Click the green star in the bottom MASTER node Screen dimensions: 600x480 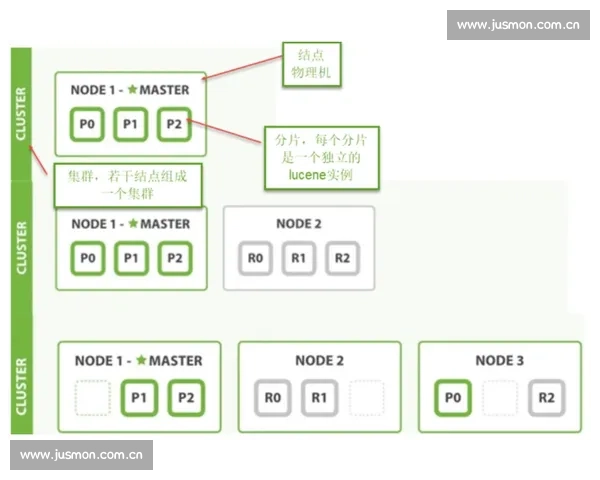click(141, 361)
